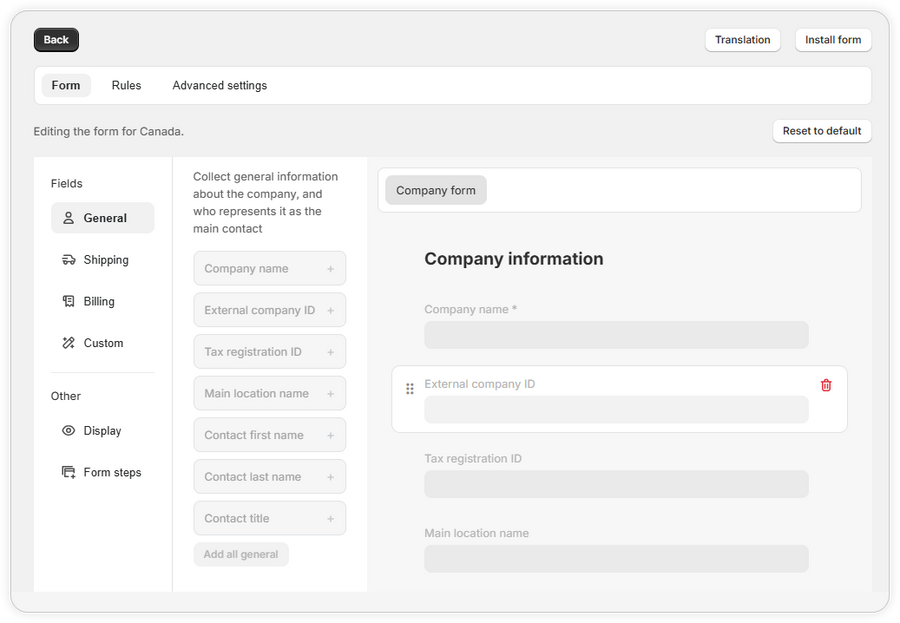900x623 pixels.
Task: Switch to the Form tab
Action: pyautogui.click(x=66, y=86)
